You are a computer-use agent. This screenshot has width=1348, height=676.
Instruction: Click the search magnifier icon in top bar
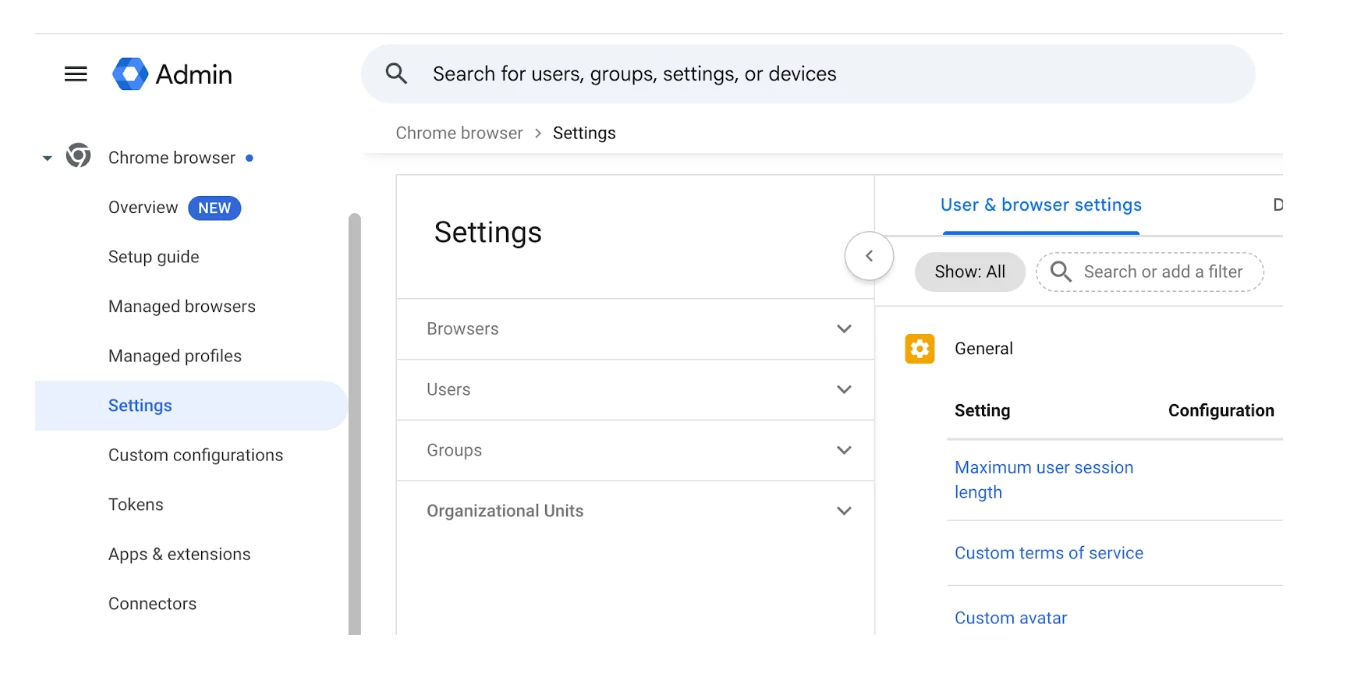click(397, 74)
